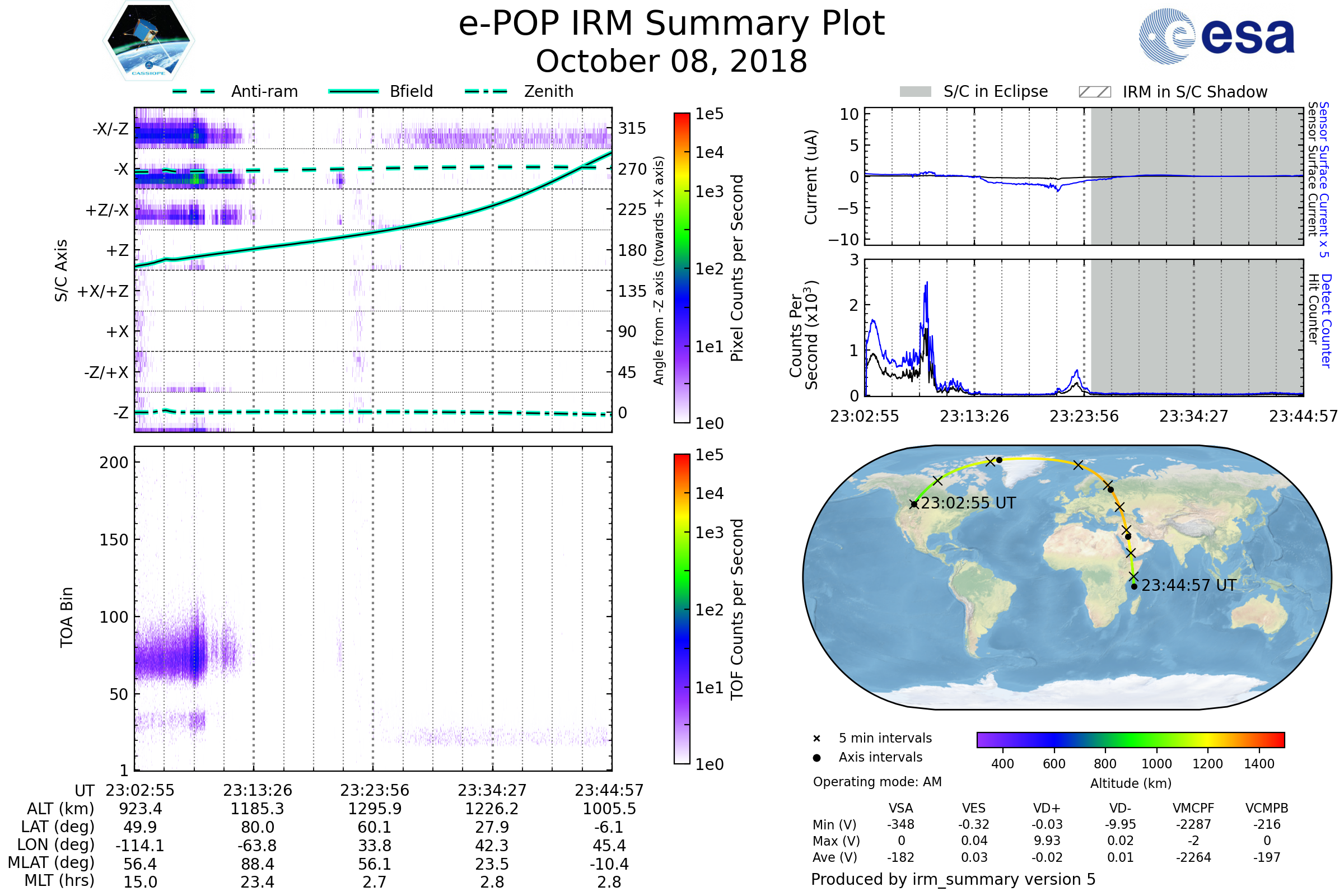This screenshot has height=896, width=1344.
Task: Click the 23:02:55 UT start label on map
Action: coord(968,503)
